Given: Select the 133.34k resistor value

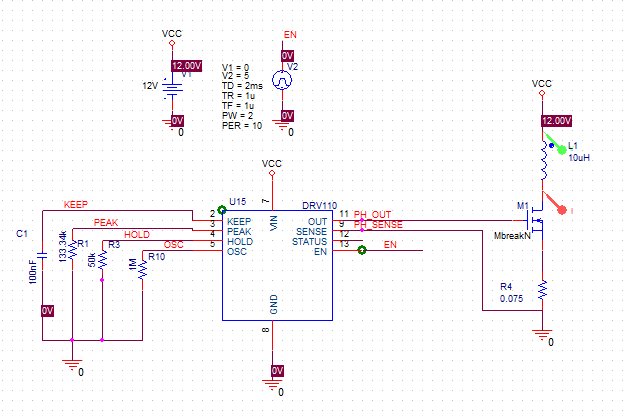Looking at the screenshot, I should point(62,247).
